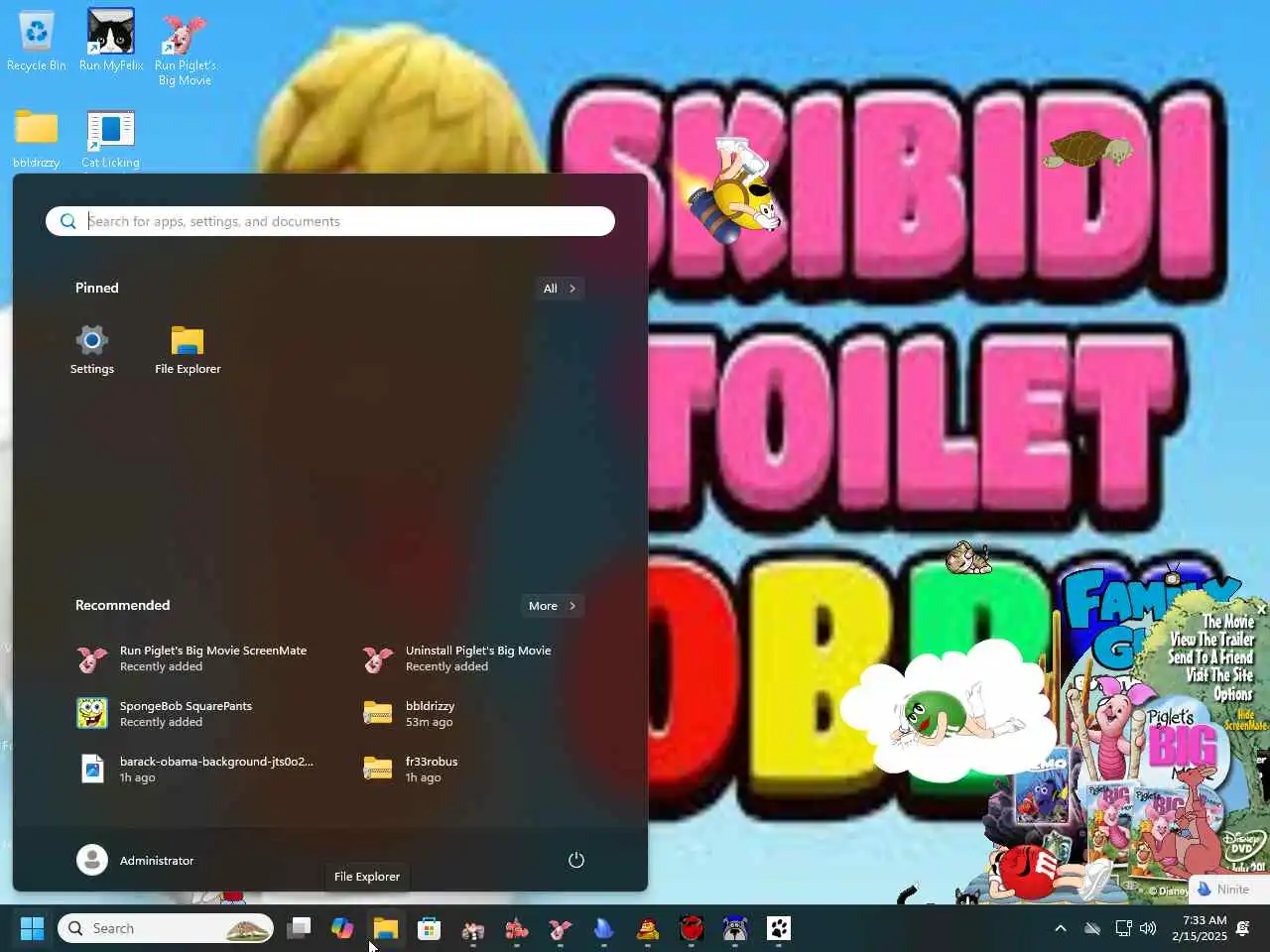Open the Administrator account menu

pyautogui.click(x=136, y=860)
